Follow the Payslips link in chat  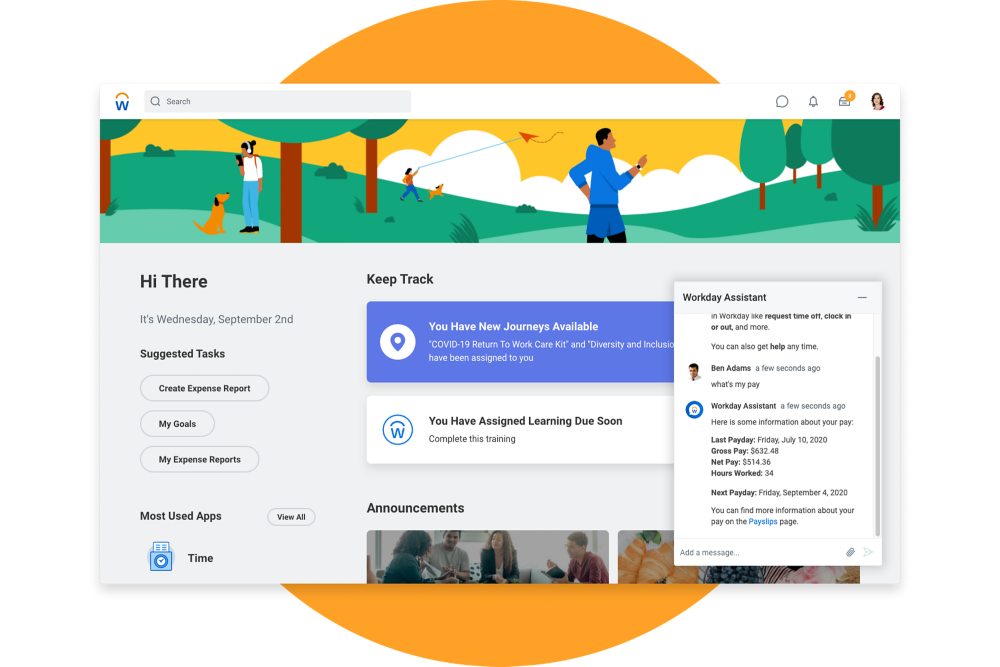coord(763,522)
